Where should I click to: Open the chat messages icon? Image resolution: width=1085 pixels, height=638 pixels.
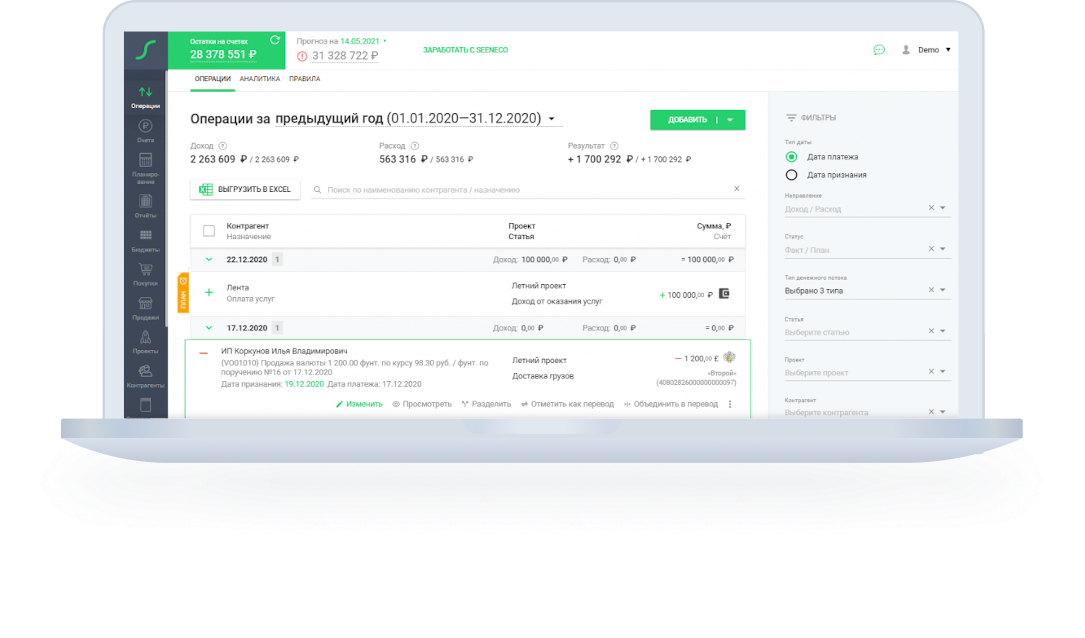pyautogui.click(x=879, y=50)
